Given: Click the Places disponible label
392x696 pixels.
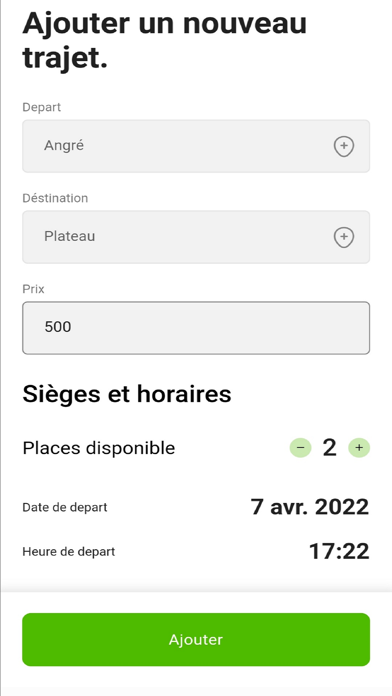Looking at the screenshot, I should 99,448.
